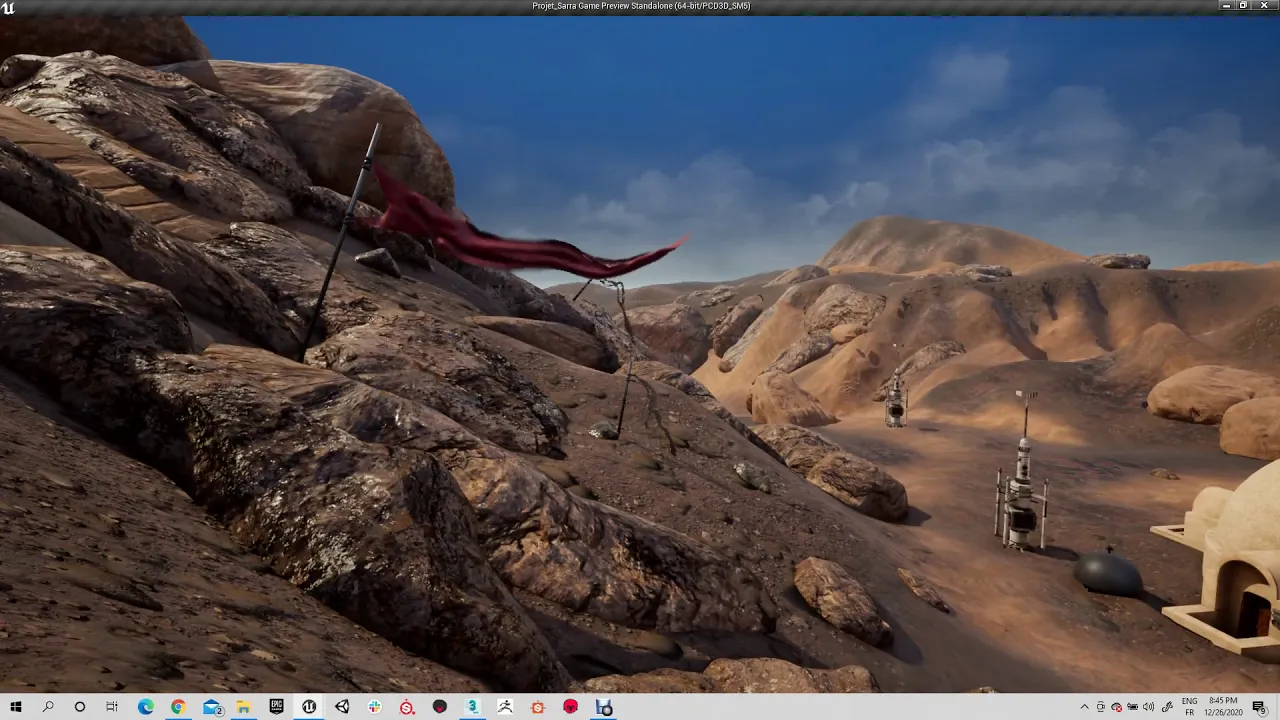Viewport: 1280px width, 720px height.
Task: Open the orange Substance taskbar icon
Action: pyautogui.click(x=538, y=707)
